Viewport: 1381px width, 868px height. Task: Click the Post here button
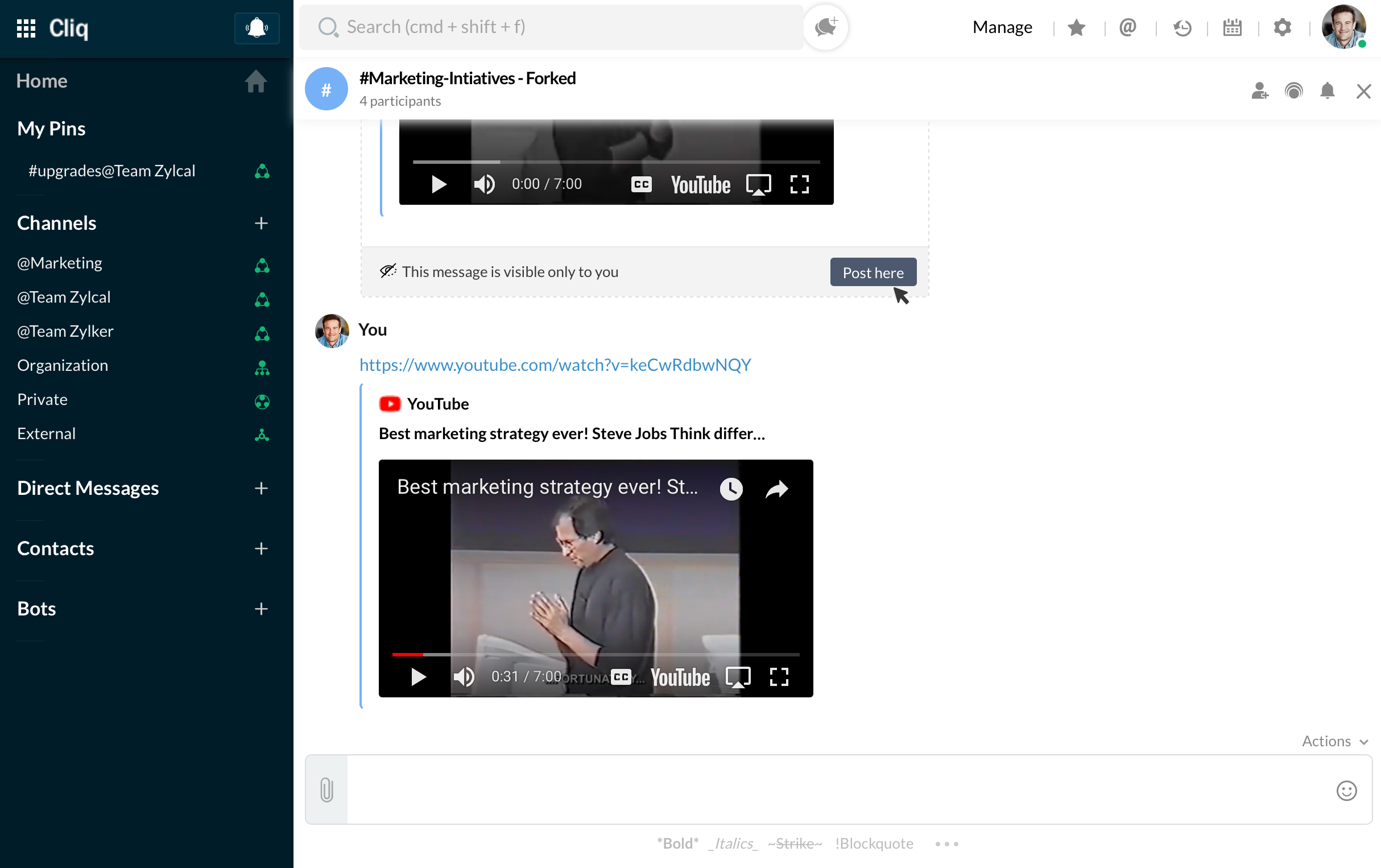click(x=873, y=272)
